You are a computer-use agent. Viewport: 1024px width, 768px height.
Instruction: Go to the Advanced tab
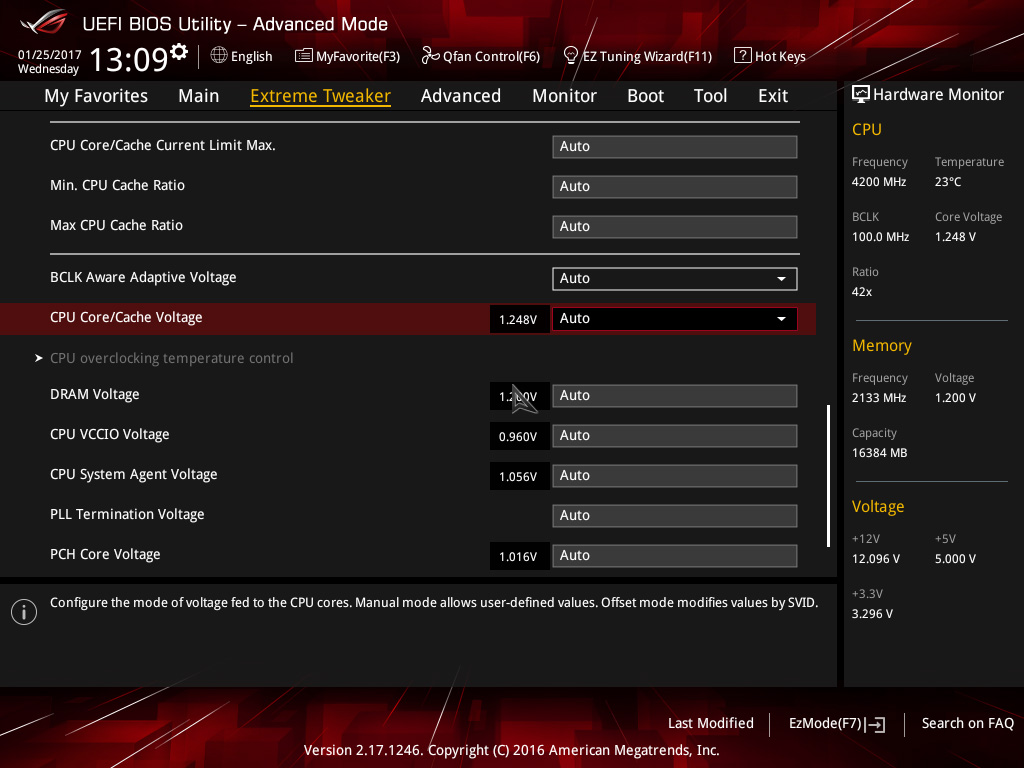461,96
